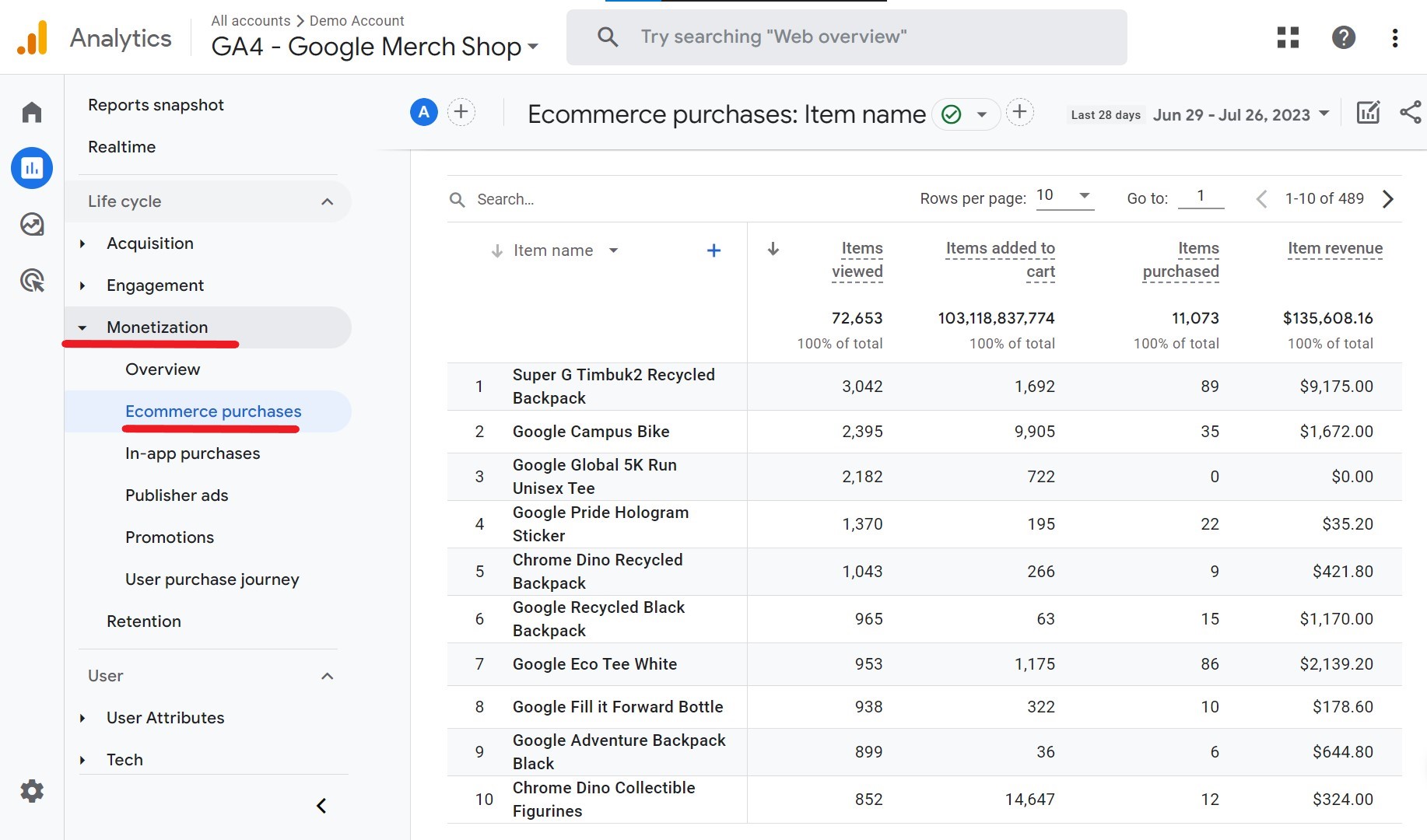This screenshot has height=840, width=1427.
Task: Expand the Engagement menu
Action: point(155,285)
